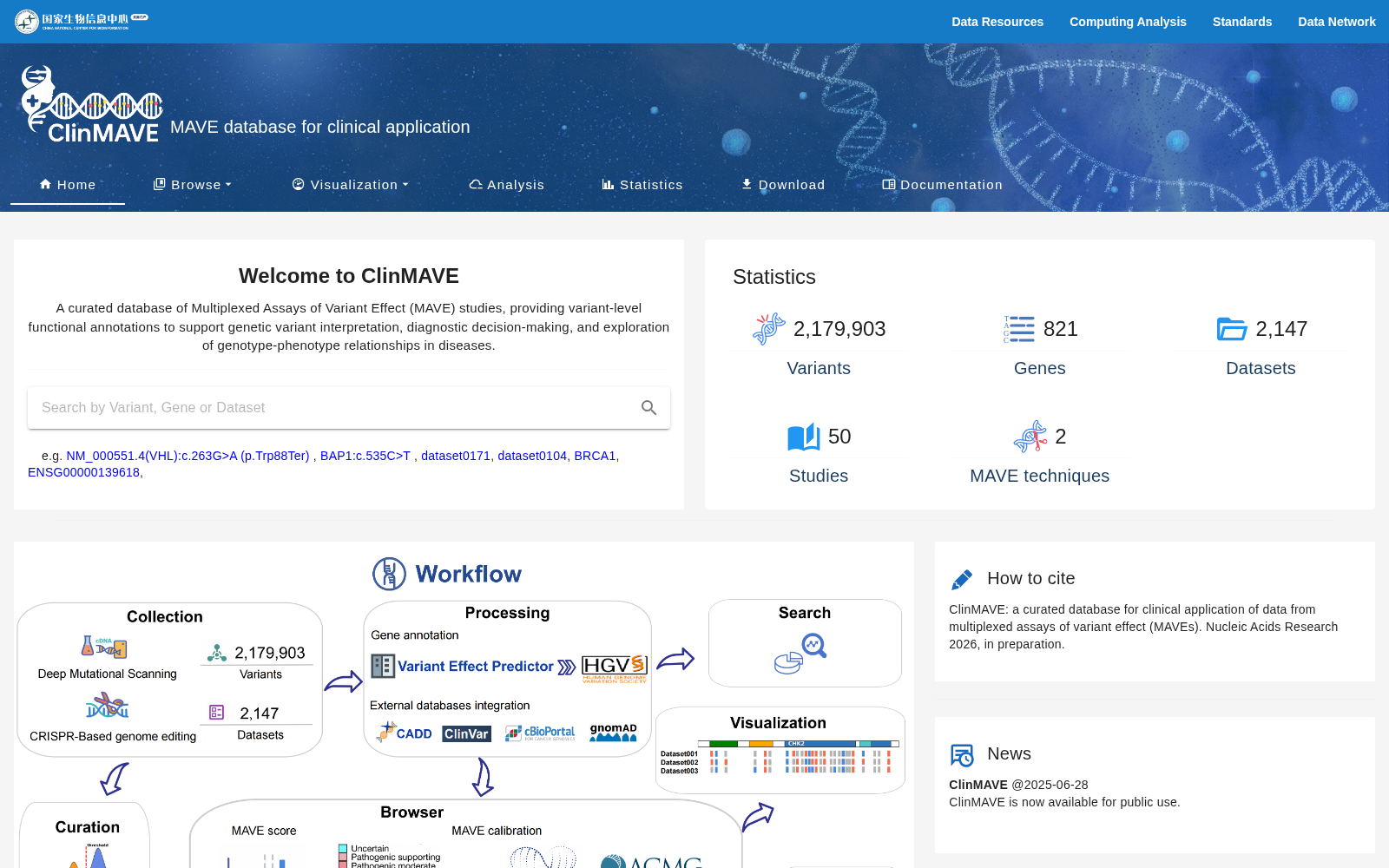Click the CADD logo in workflow

click(x=404, y=733)
